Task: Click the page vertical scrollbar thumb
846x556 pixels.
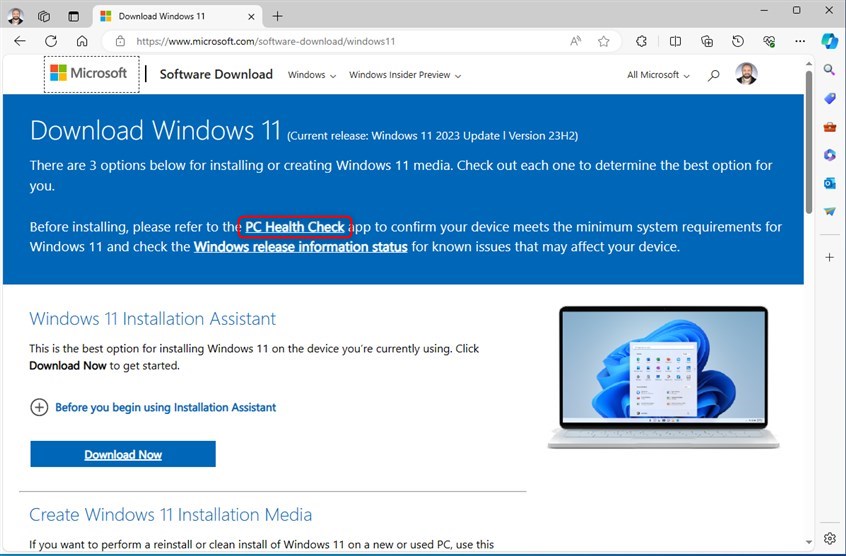Action: pyautogui.click(x=808, y=141)
